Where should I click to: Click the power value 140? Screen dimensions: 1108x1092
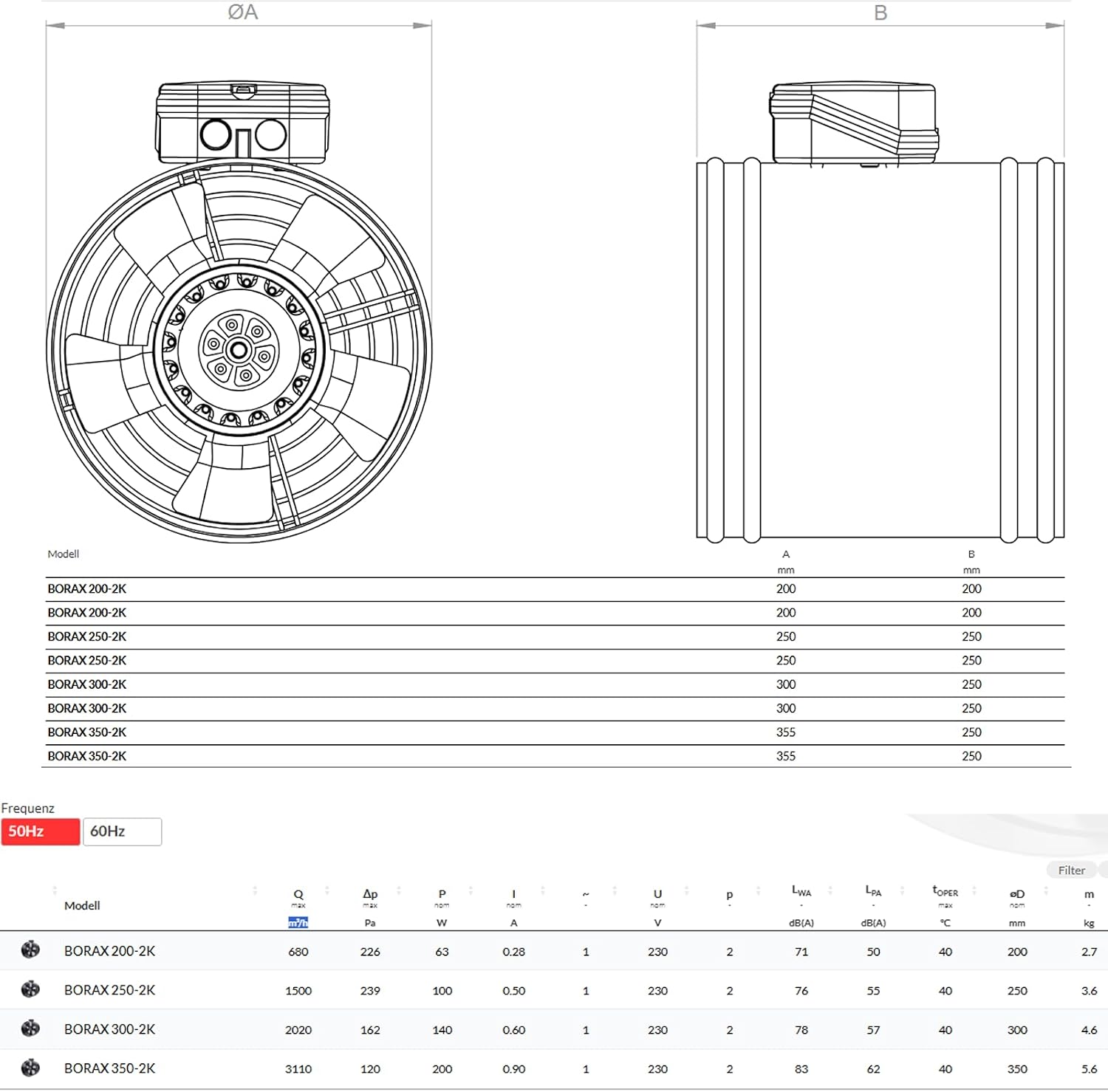click(442, 1030)
